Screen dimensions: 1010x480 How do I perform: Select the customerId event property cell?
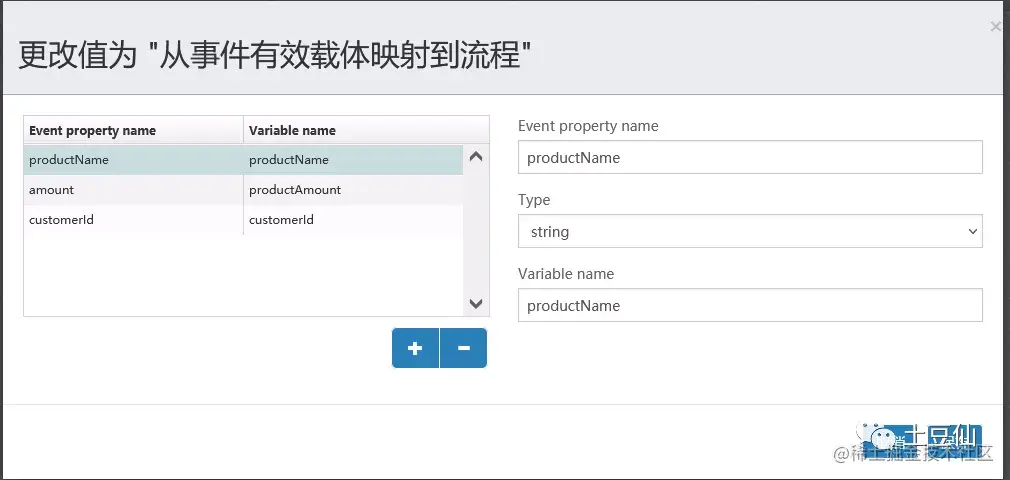(x=133, y=220)
